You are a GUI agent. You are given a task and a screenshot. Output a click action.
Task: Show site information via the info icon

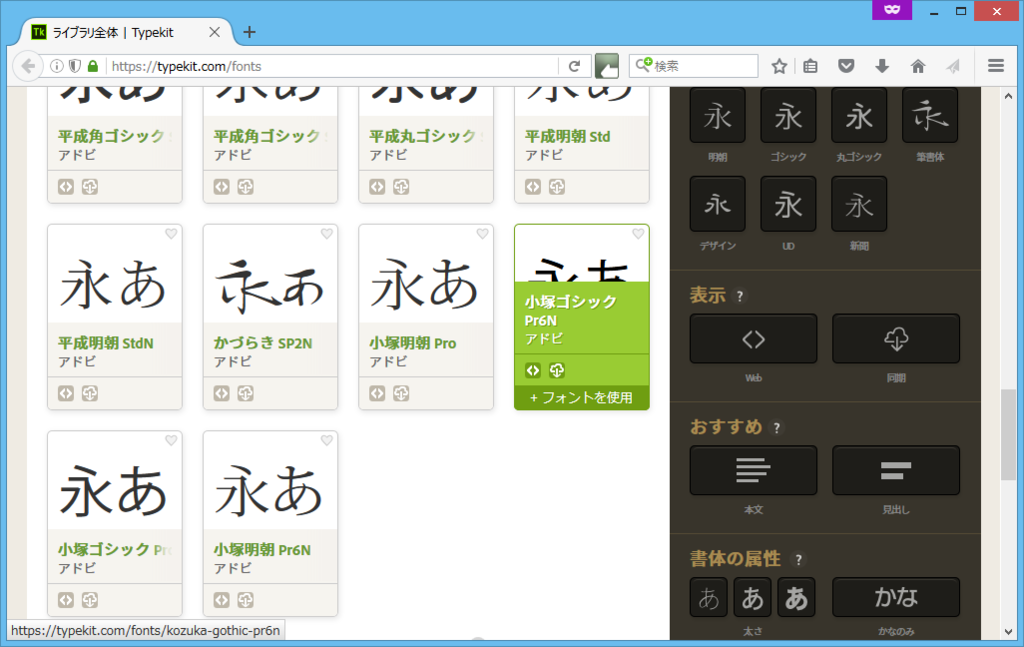(x=57, y=66)
